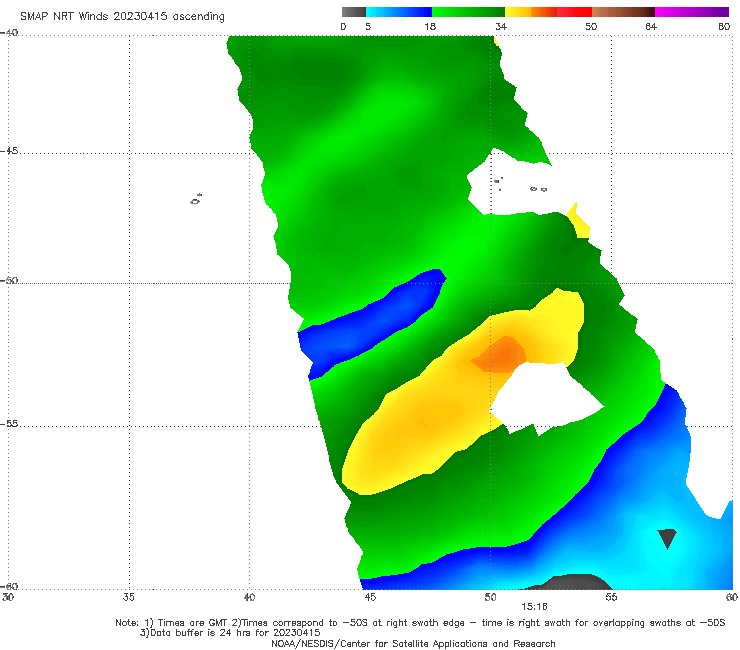Click the -50 latitude axis label
The width and height of the screenshot is (740, 650).
[9, 280]
